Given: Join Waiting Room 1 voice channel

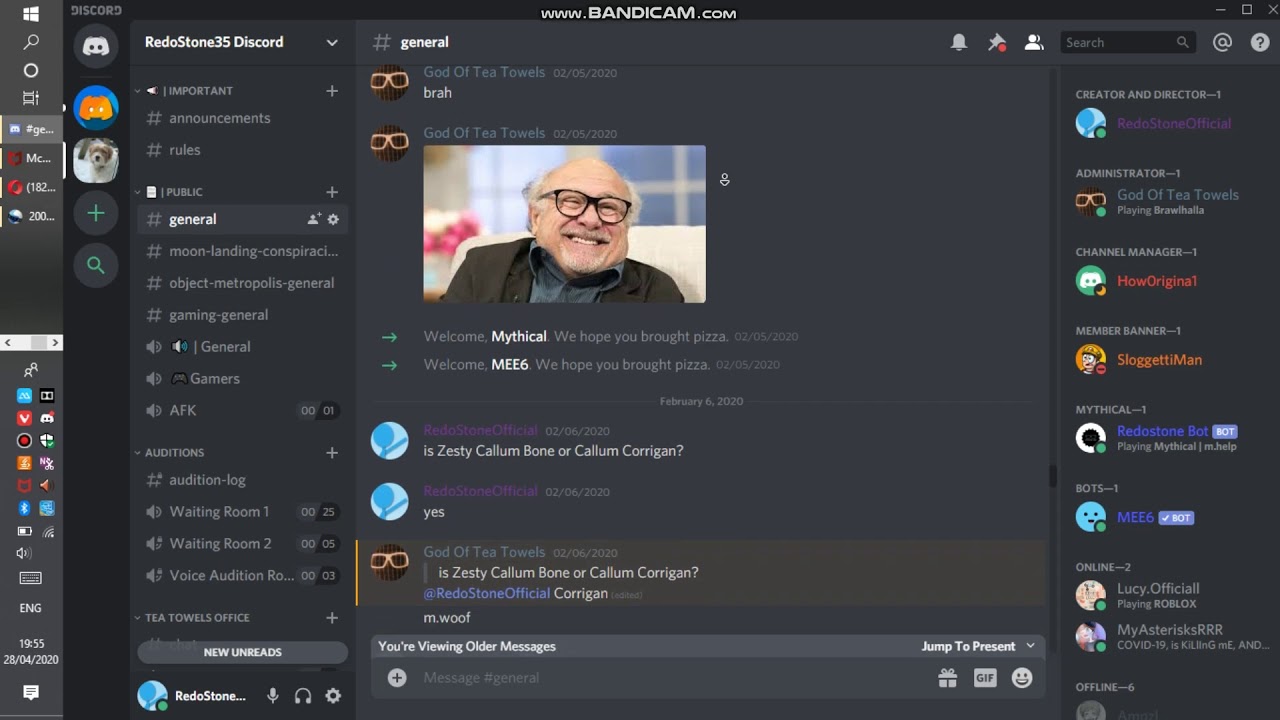Looking at the screenshot, I should pos(242,512).
